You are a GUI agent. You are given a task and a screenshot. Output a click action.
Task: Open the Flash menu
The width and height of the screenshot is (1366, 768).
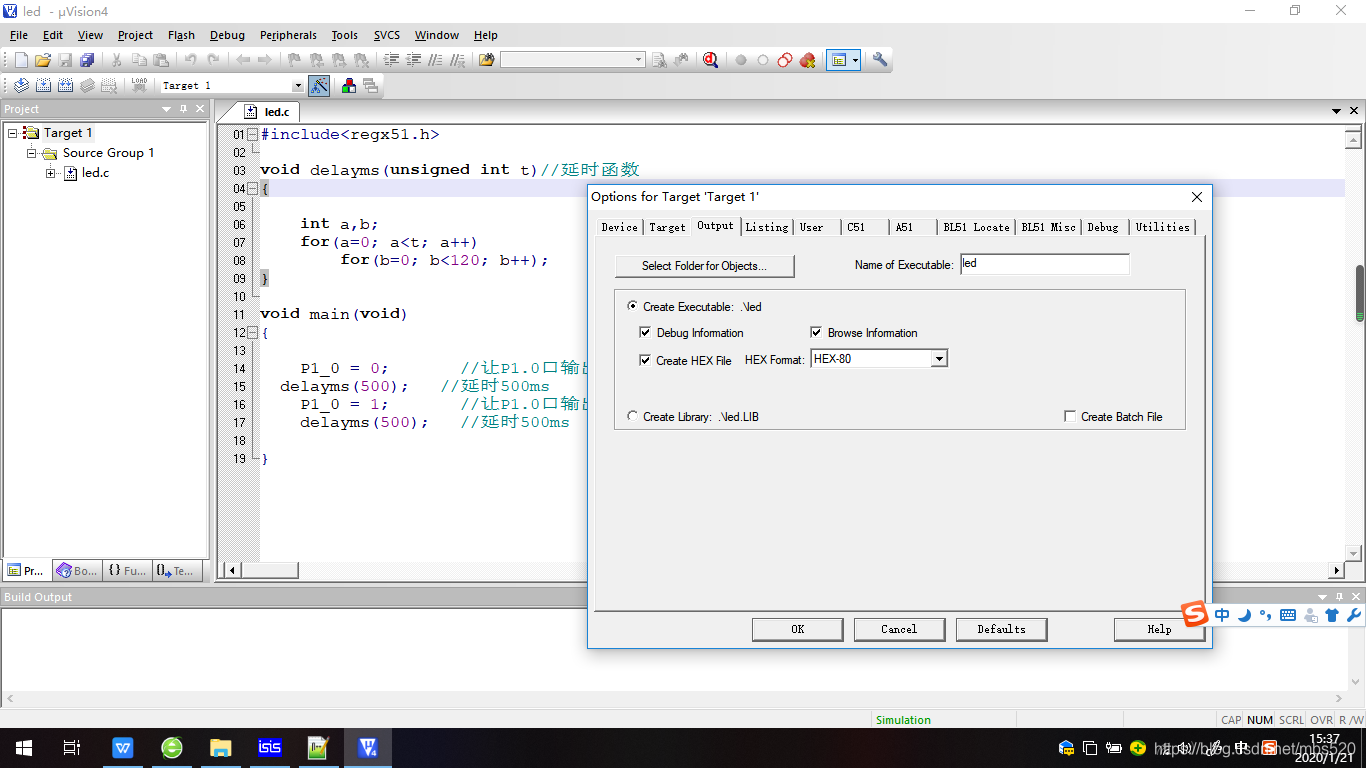click(x=181, y=35)
